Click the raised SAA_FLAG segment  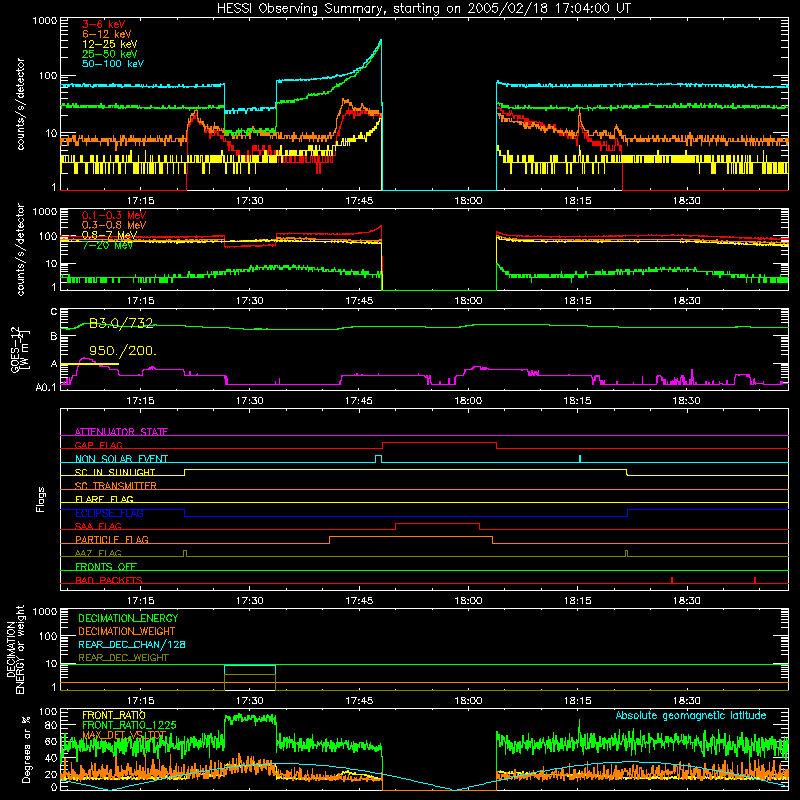(437, 523)
